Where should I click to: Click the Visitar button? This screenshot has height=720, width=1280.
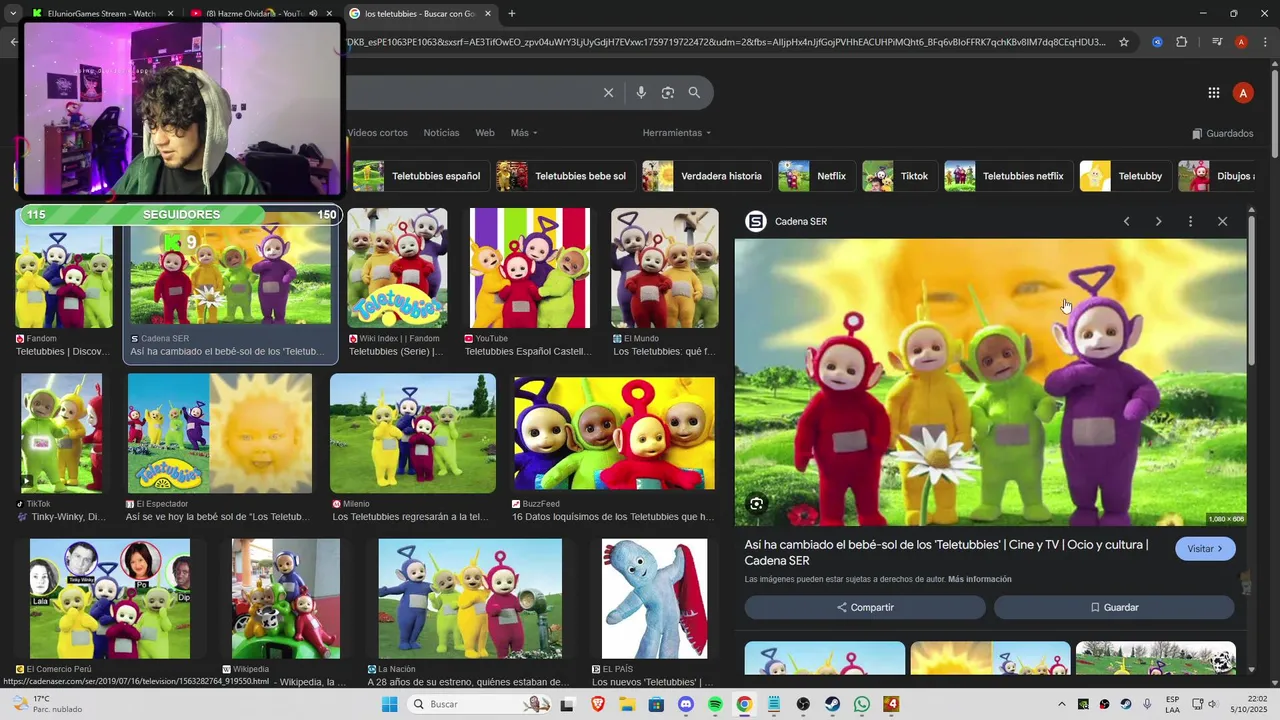1205,549
